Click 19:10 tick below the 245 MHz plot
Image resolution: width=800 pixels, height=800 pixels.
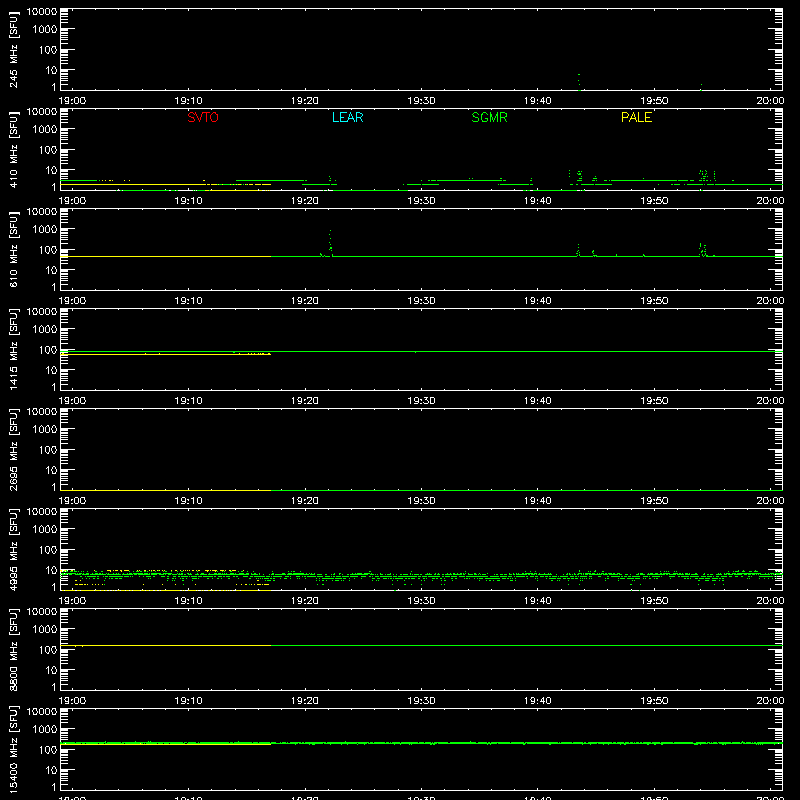point(189,101)
